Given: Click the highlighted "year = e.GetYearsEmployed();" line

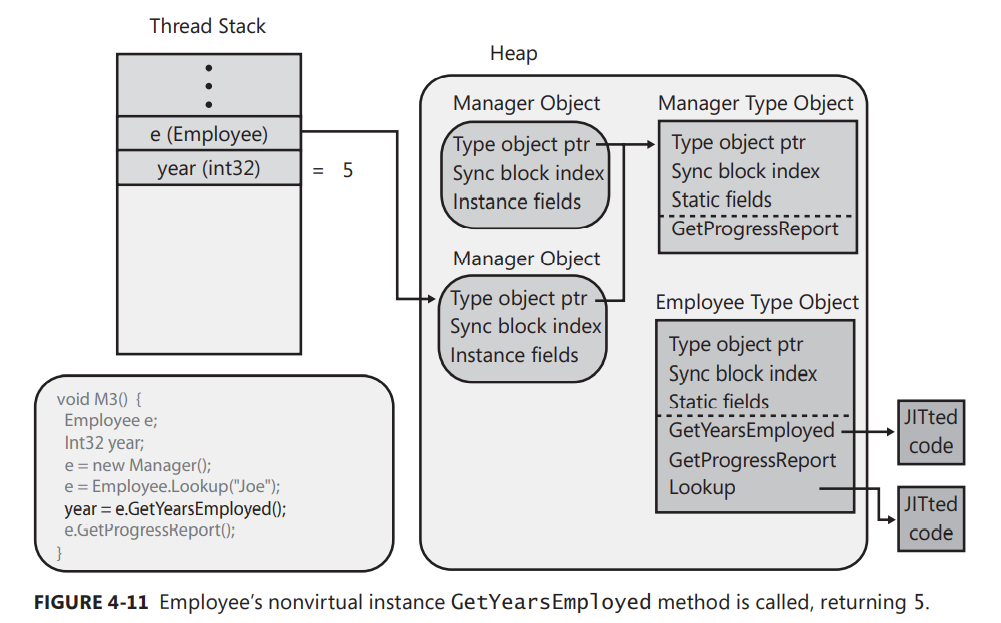Looking at the screenshot, I should (x=175, y=508).
